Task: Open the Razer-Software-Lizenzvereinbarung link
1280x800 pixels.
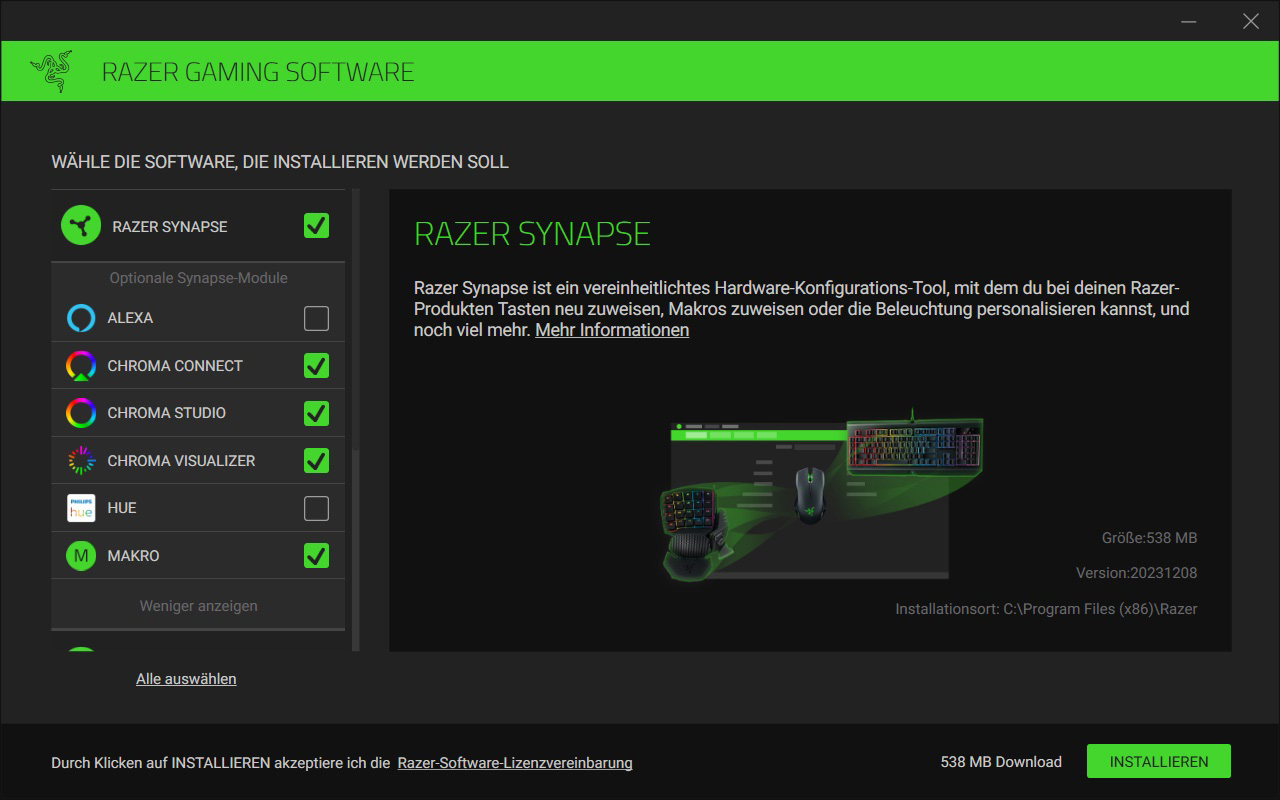Action: tap(515, 763)
